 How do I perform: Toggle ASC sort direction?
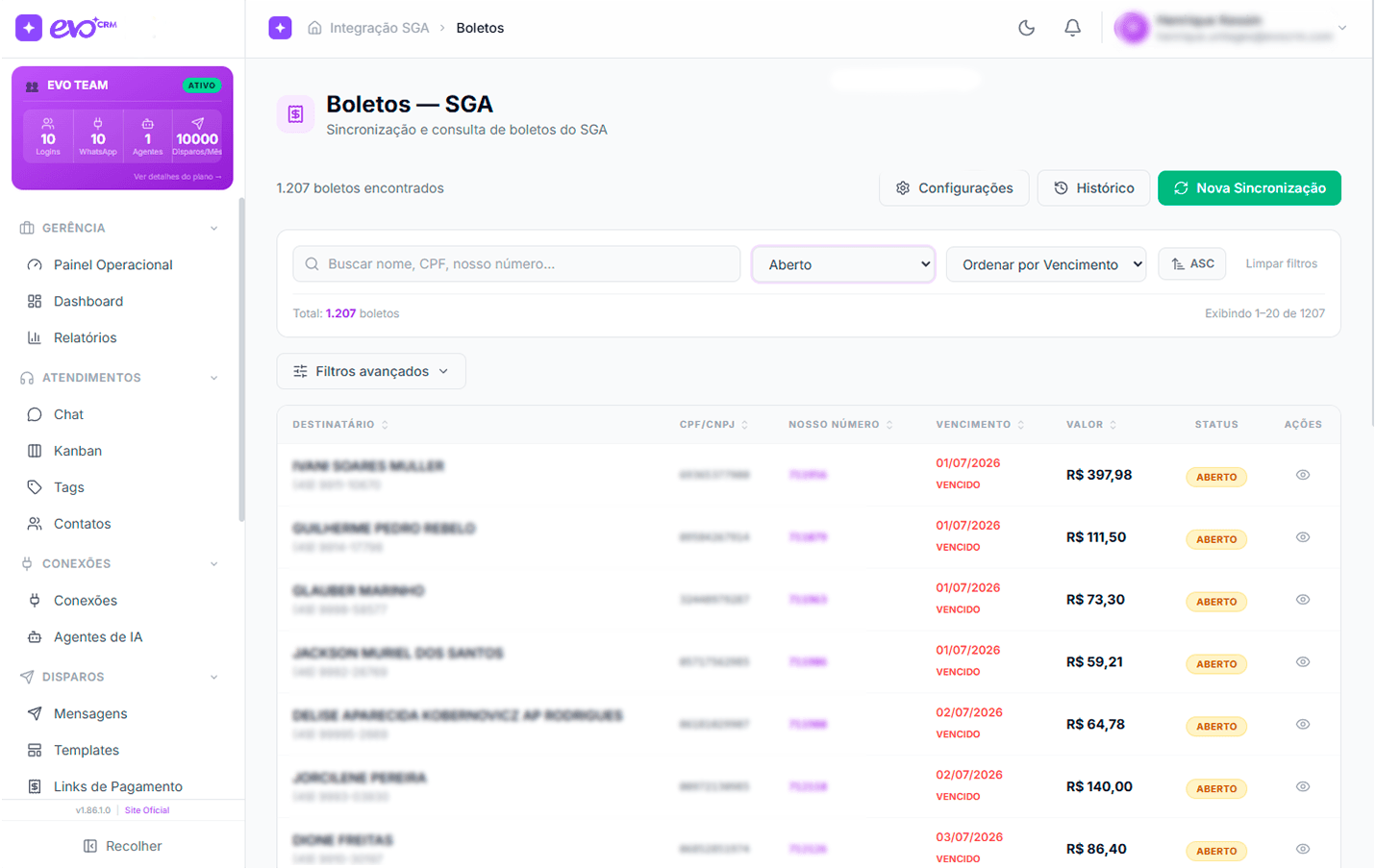(1192, 263)
